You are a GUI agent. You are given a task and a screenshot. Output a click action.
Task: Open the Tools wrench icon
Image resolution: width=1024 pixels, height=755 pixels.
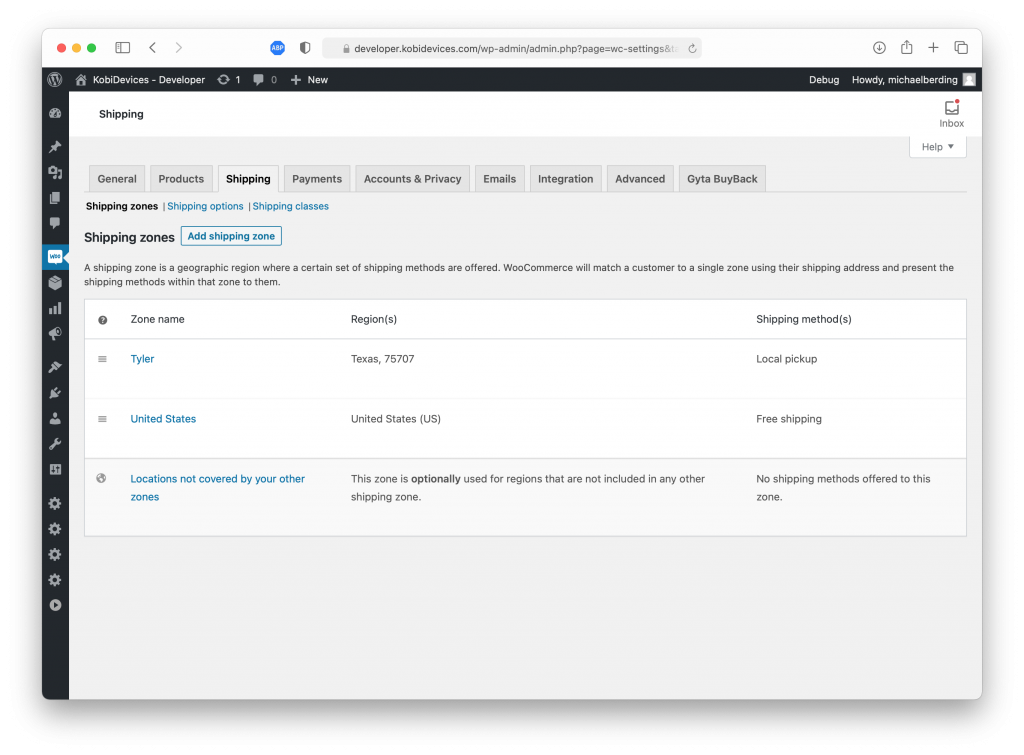pos(55,444)
